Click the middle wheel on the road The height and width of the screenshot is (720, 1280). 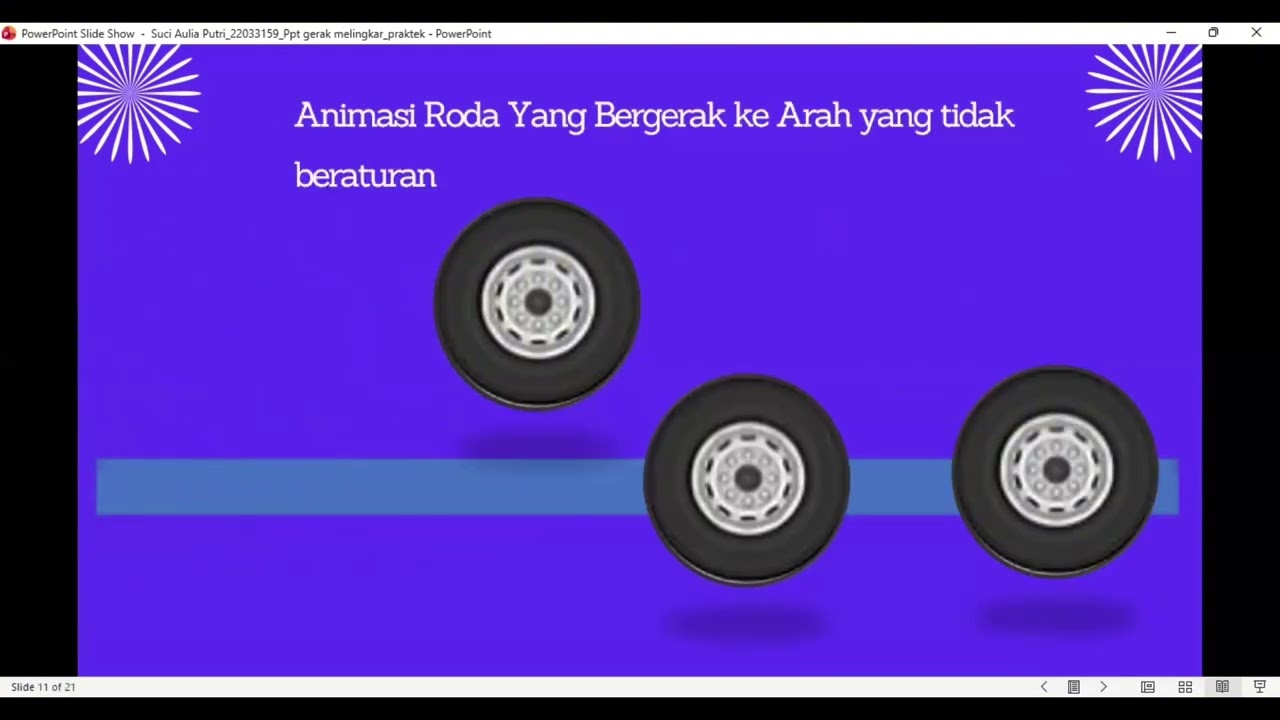(747, 479)
